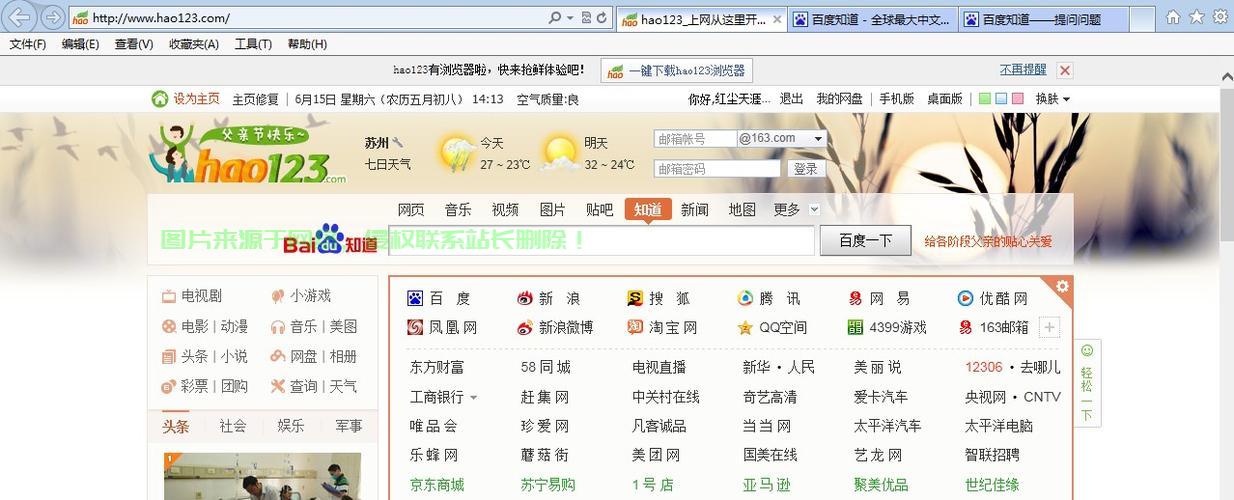Image resolution: width=1234 pixels, height=500 pixels.
Task: Click the 邮箱帐号 input field
Action: point(695,139)
